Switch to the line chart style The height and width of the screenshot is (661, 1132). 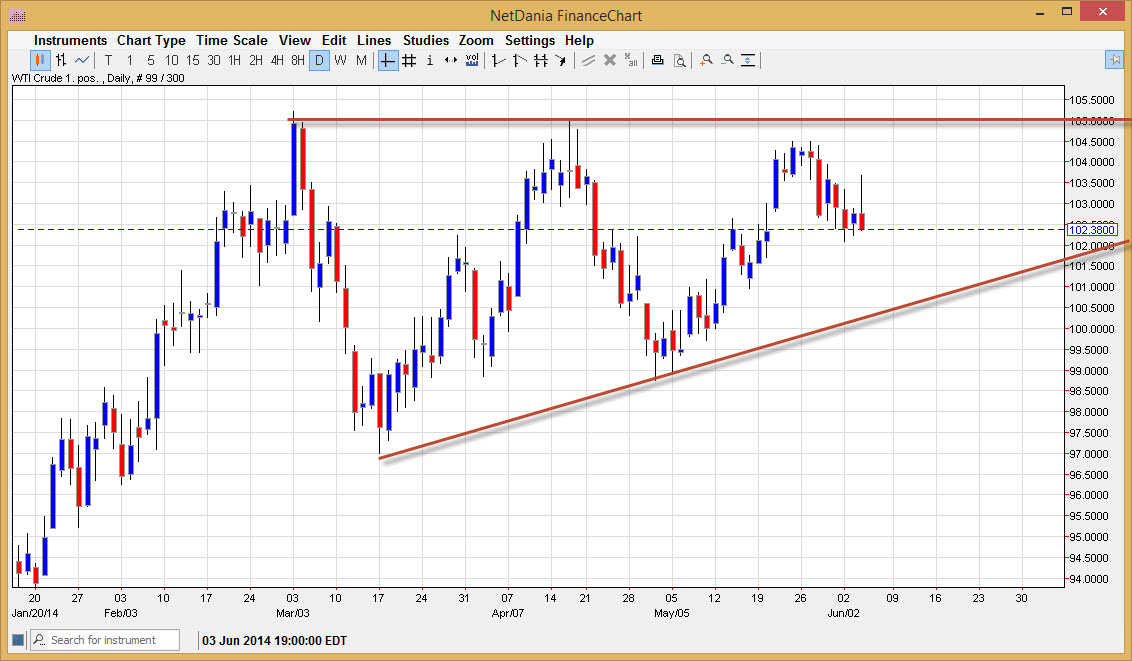click(82, 60)
